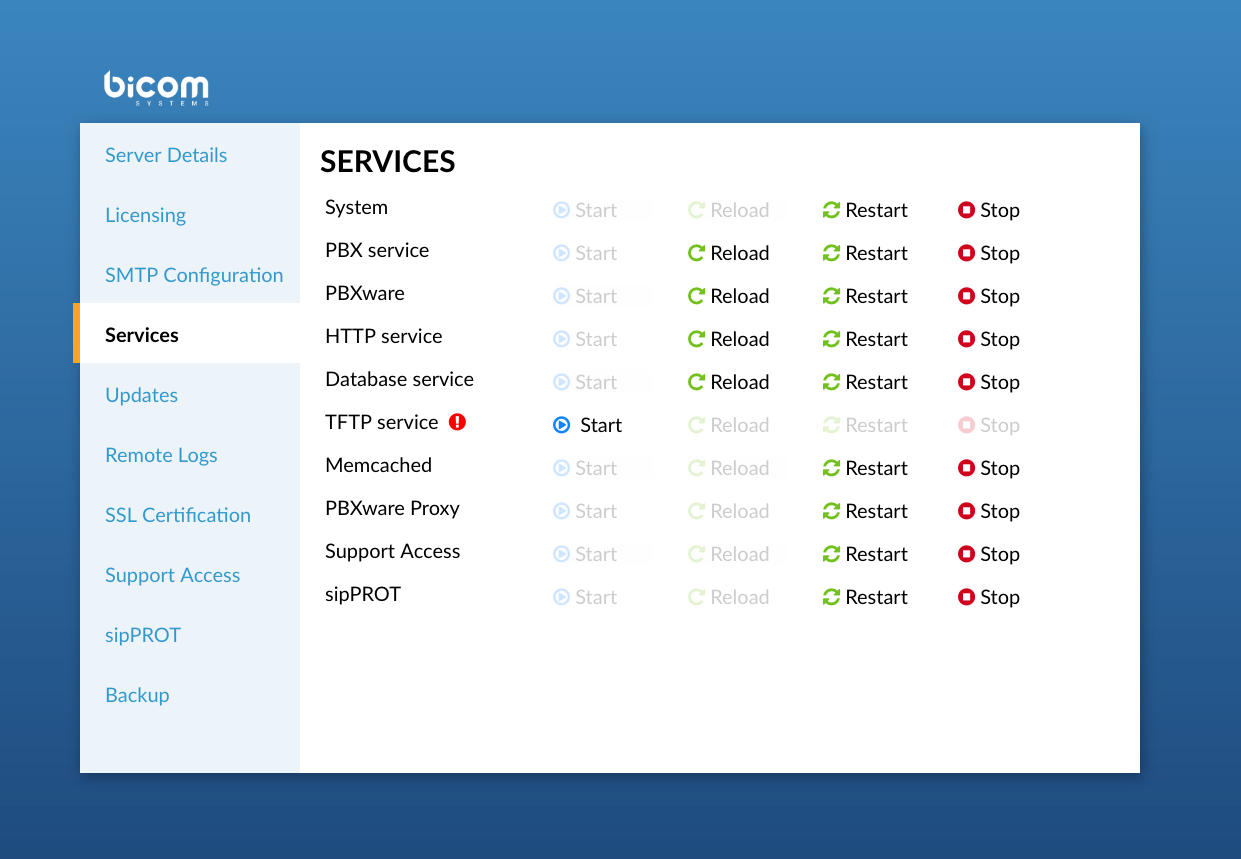Open SMTP Configuration settings
This screenshot has width=1241, height=859.
(x=194, y=275)
